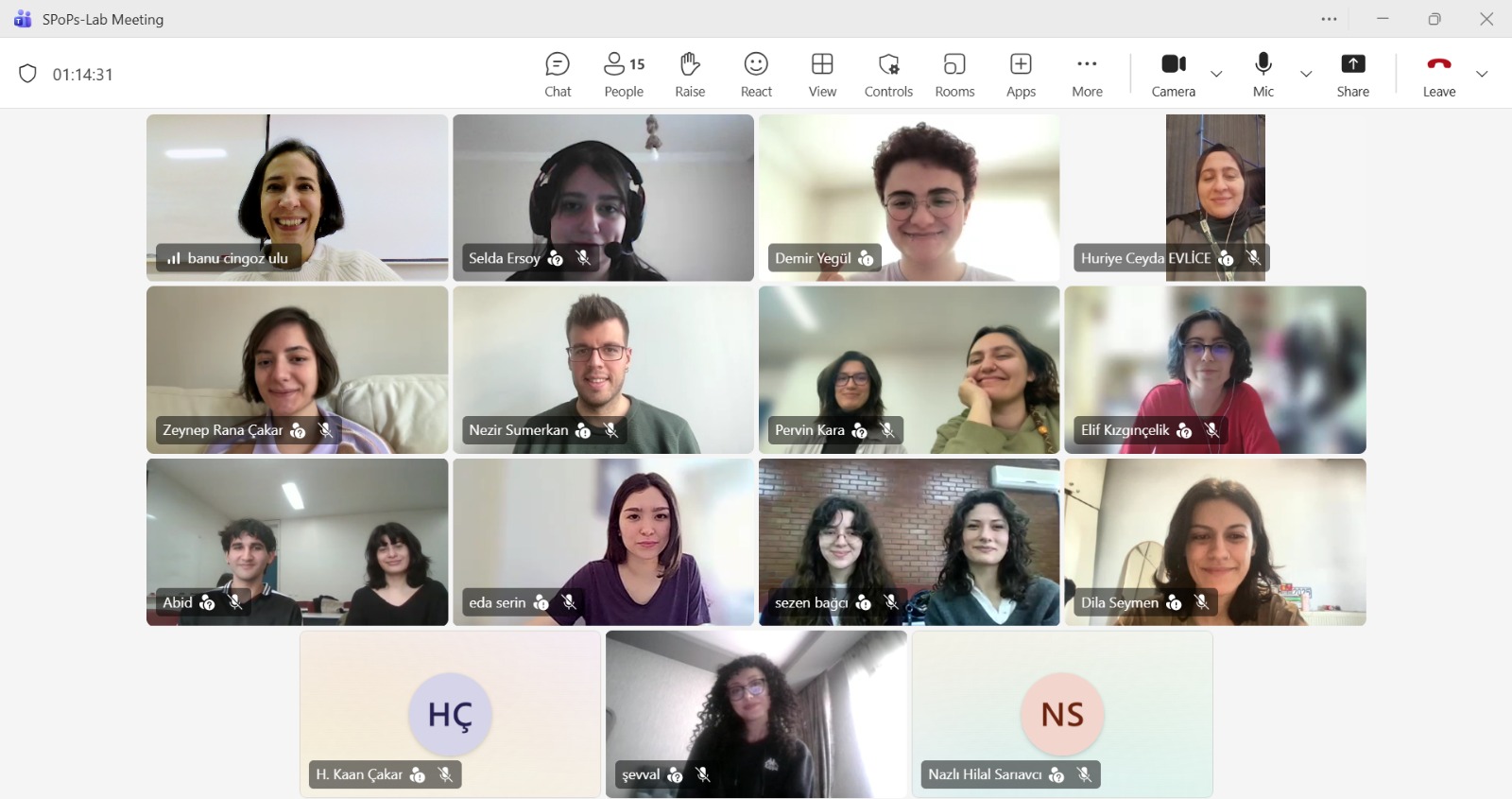Open the Chat panel
Viewport: 1512px width, 799px height.
(558, 75)
